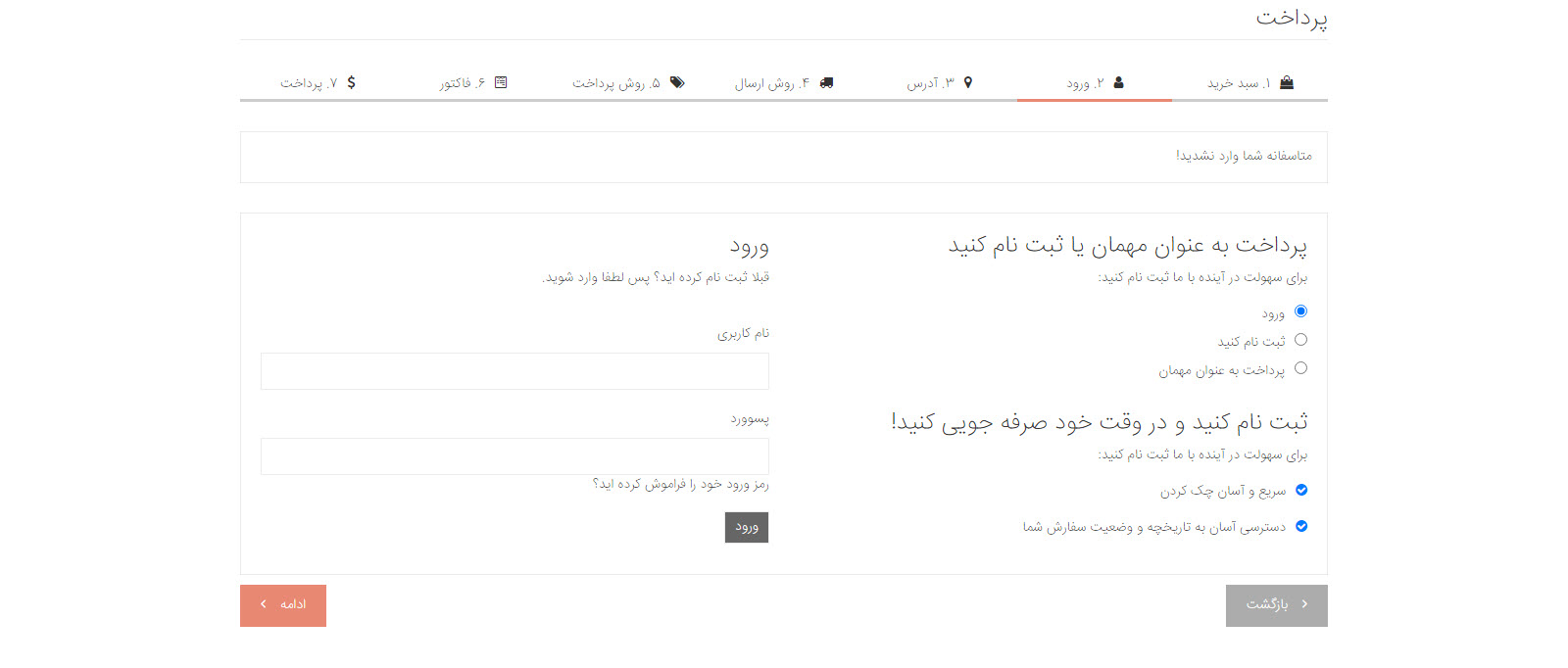Choose پرداخت به عنوان مهمان radio option
This screenshot has width=1568, height=668.
(x=1300, y=368)
